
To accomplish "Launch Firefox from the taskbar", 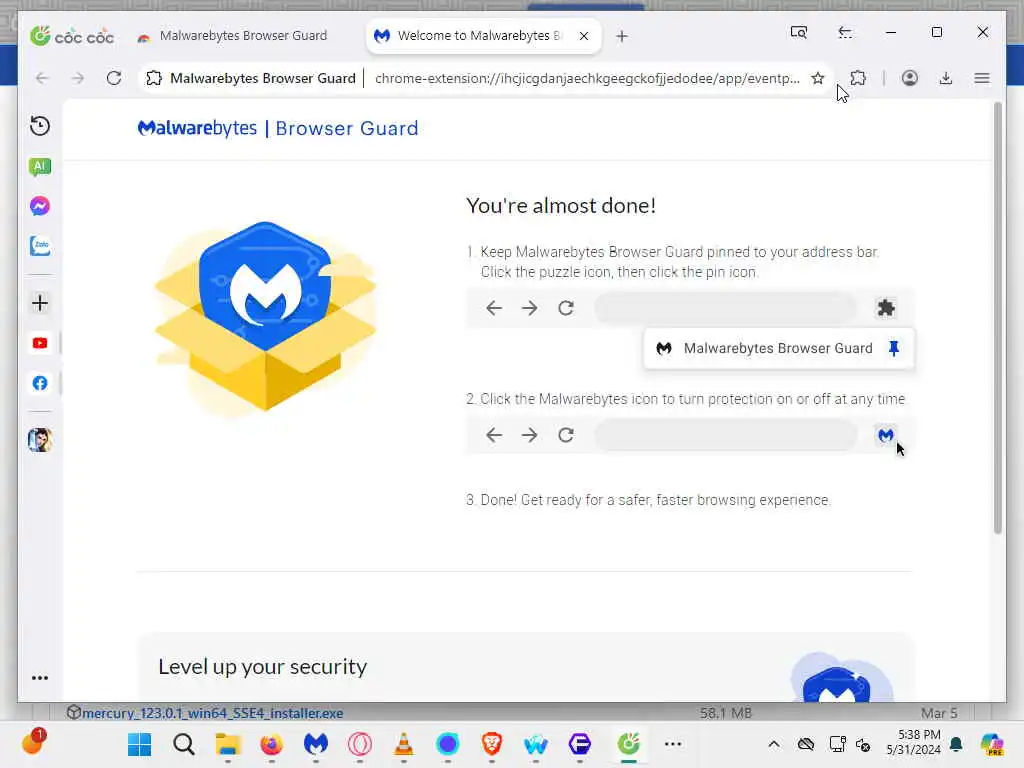I will [272, 744].
